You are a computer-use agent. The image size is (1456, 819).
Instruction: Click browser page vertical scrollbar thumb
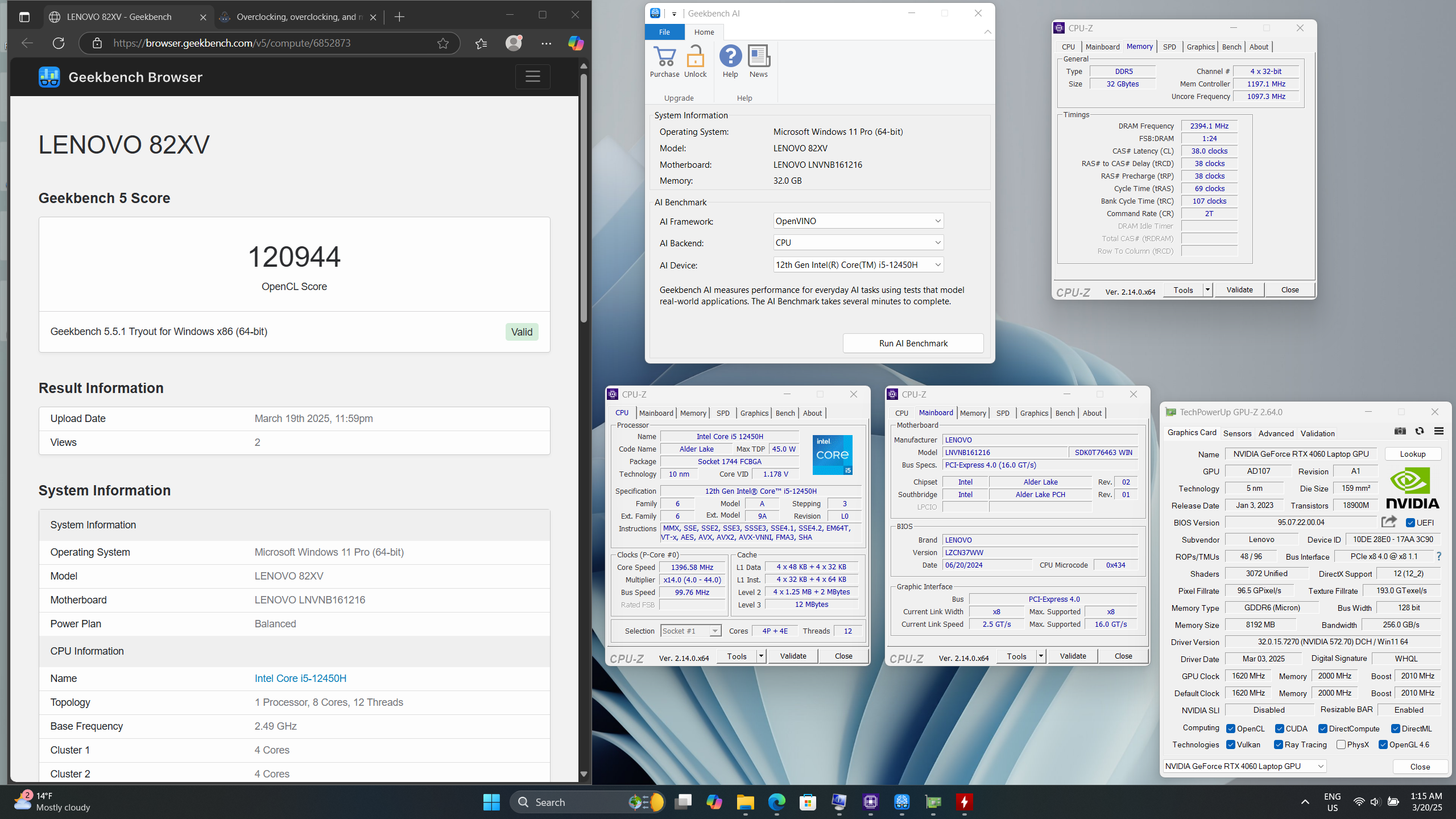point(584,199)
